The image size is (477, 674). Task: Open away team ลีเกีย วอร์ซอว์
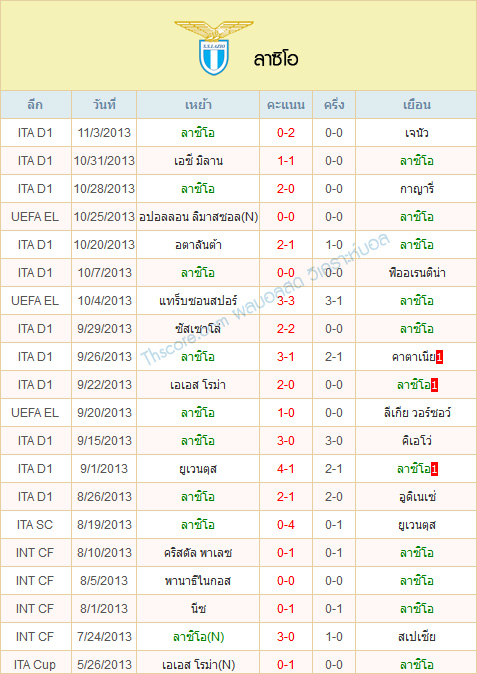[x=416, y=413]
